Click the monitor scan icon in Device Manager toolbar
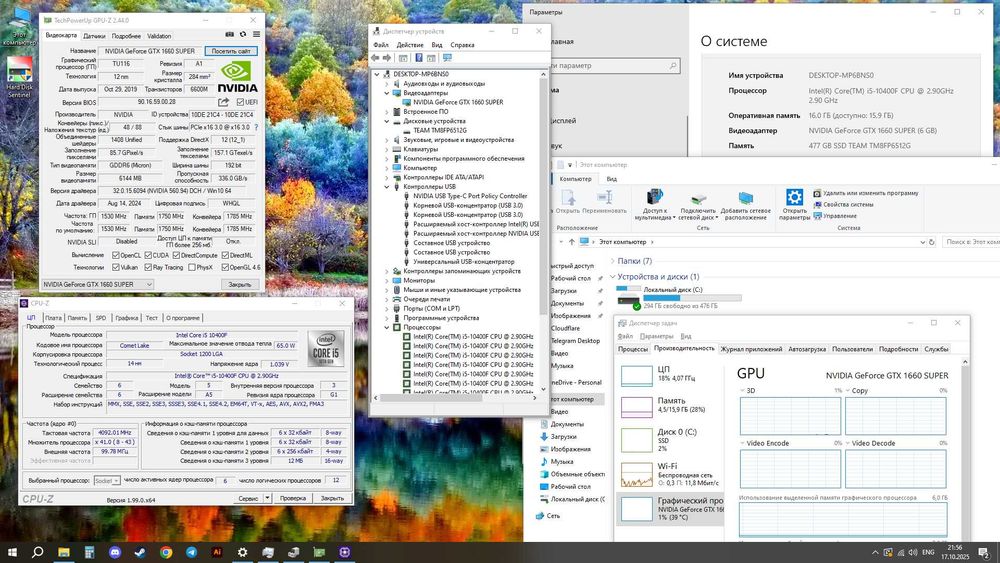This screenshot has height=563, width=1000. 447,58
